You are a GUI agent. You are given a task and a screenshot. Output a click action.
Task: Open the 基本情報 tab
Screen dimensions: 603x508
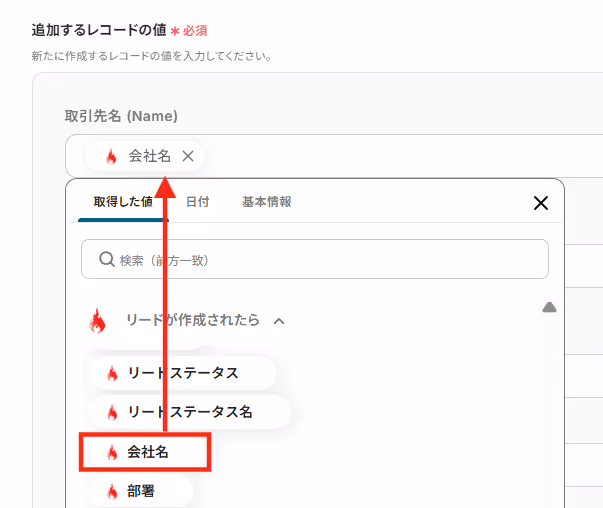pyautogui.click(x=267, y=202)
